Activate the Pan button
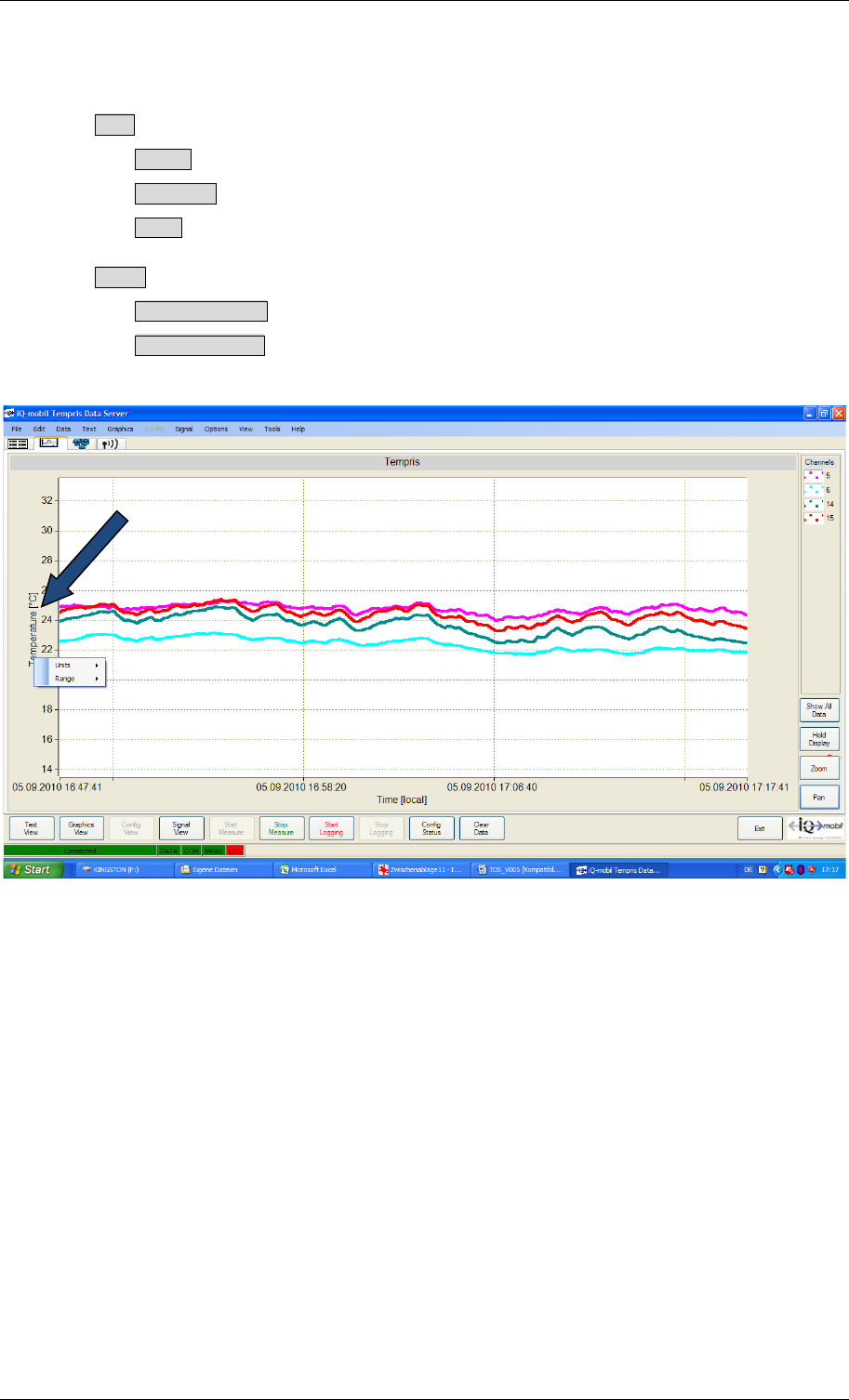849x1400 pixels. 819,798
